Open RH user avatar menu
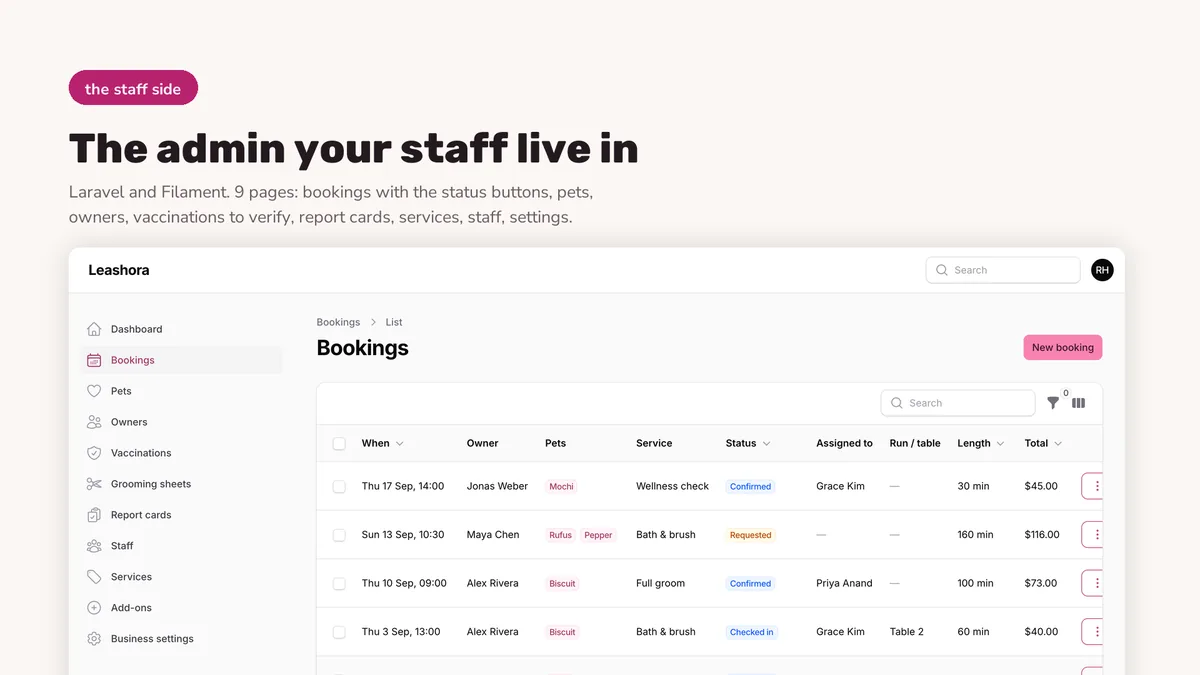Viewport: 1200px width, 675px height. tap(1102, 270)
